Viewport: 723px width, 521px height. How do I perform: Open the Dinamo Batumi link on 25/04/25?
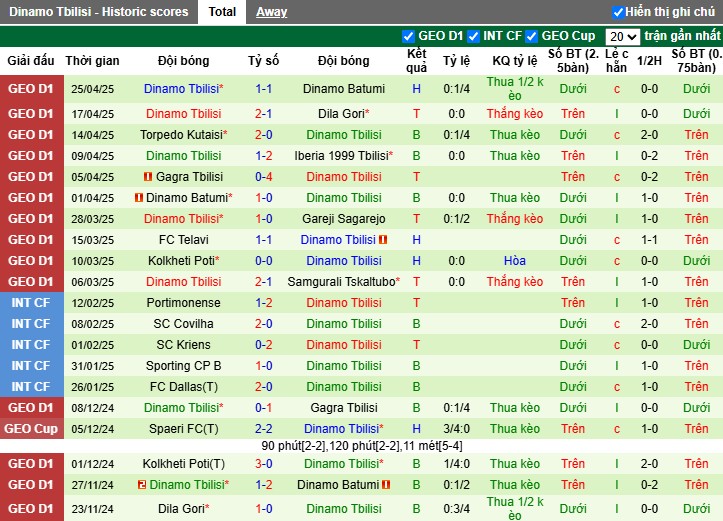(344, 89)
